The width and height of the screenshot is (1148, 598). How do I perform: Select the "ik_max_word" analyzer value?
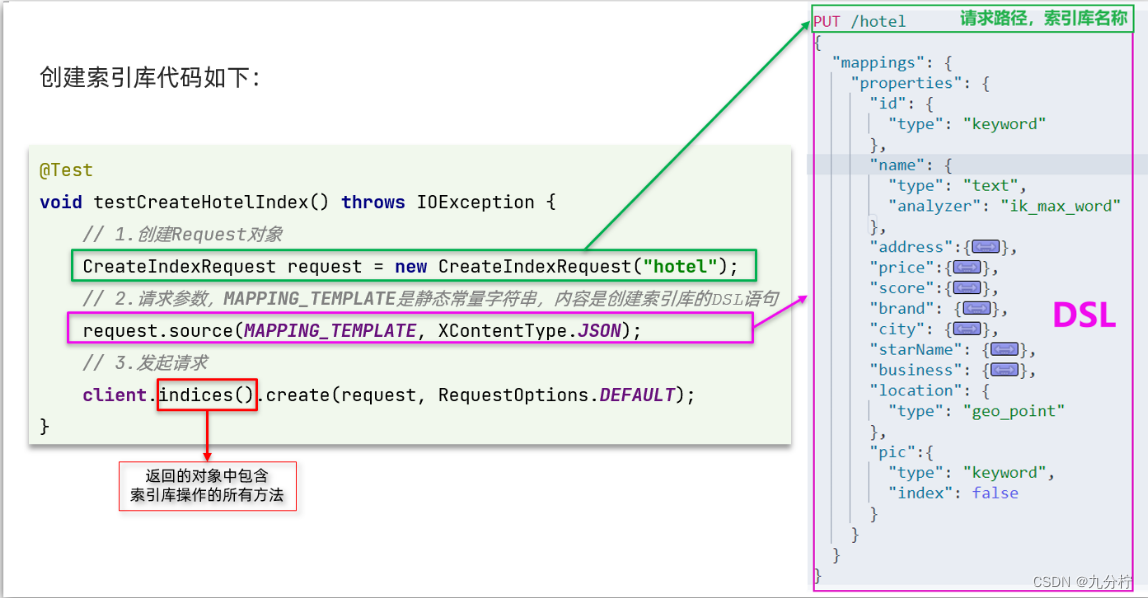click(1060, 206)
